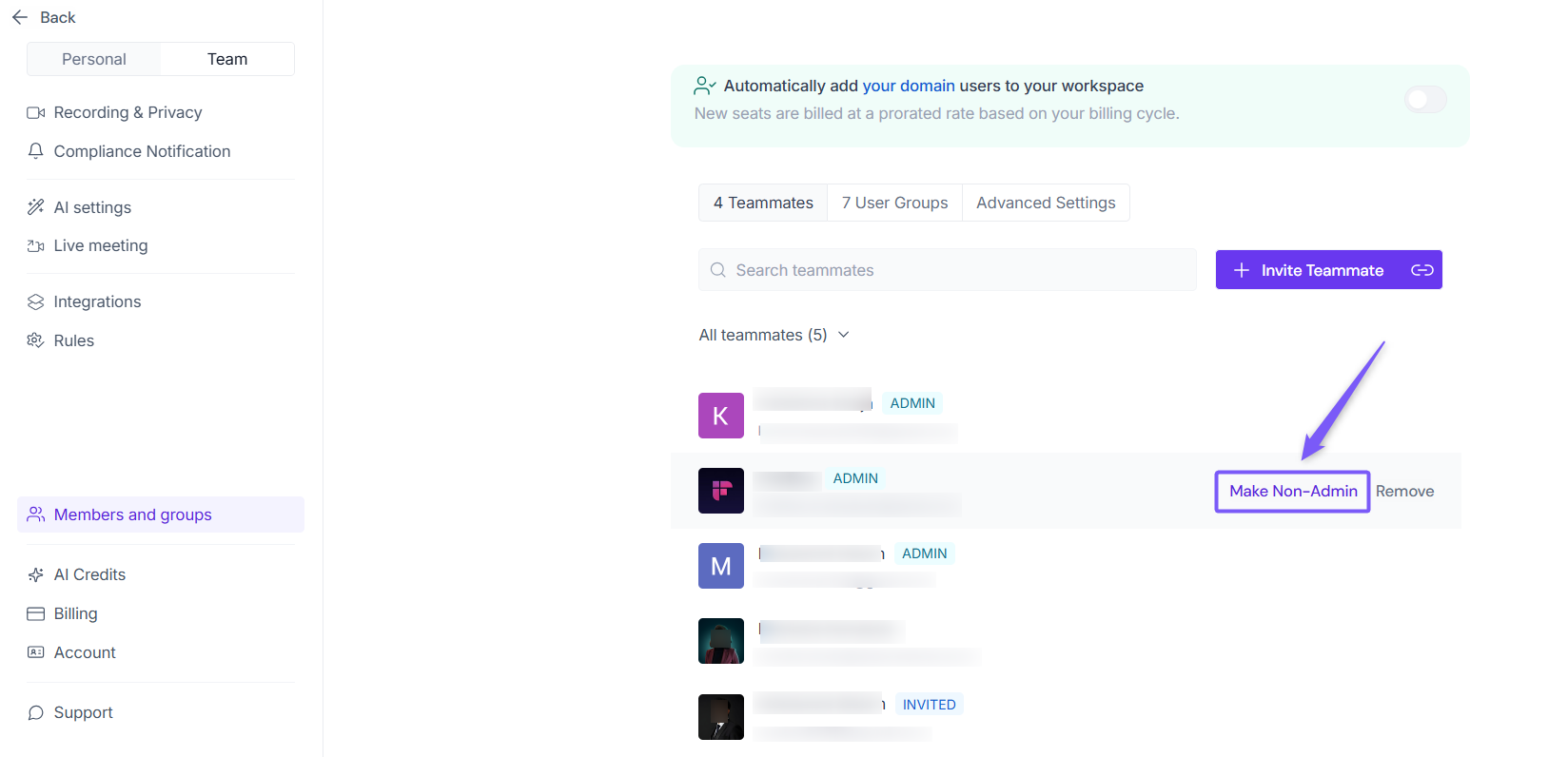Click Remove for the highlighted teammate
The width and height of the screenshot is (1568, 757).
coord(1404,491)
